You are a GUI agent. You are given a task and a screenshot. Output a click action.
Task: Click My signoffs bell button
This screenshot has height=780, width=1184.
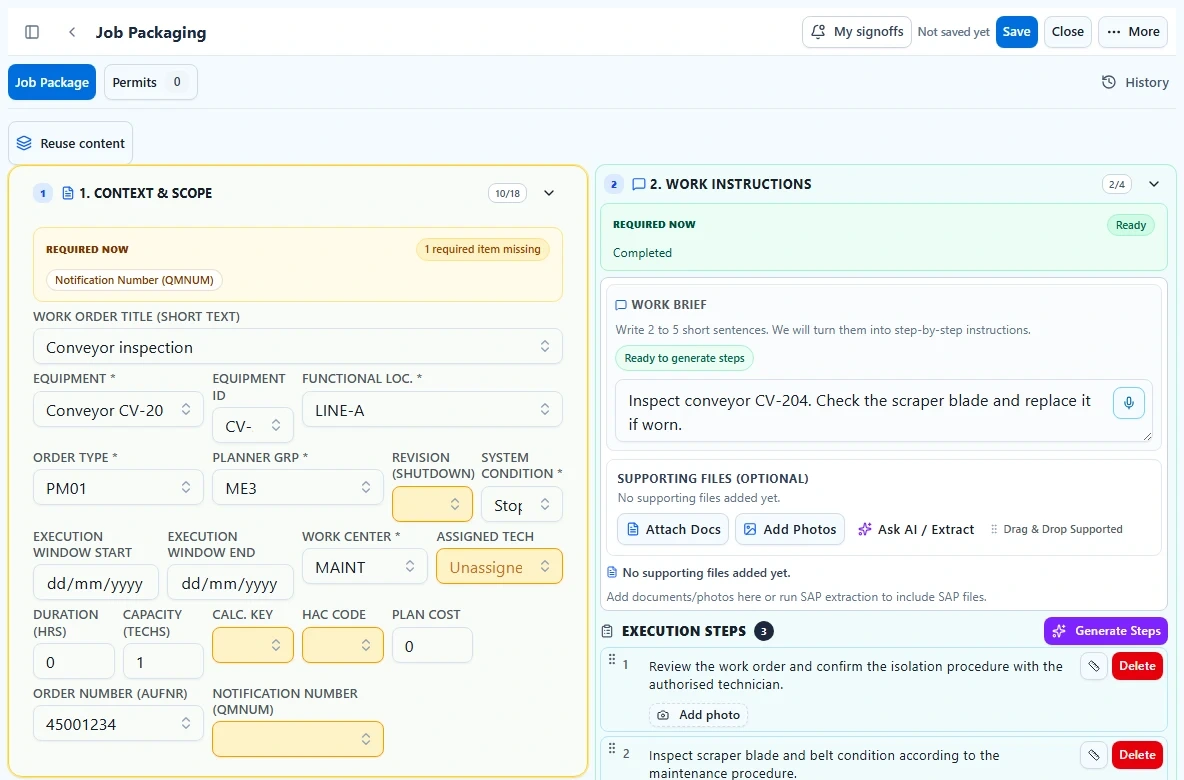coord(856,32)
